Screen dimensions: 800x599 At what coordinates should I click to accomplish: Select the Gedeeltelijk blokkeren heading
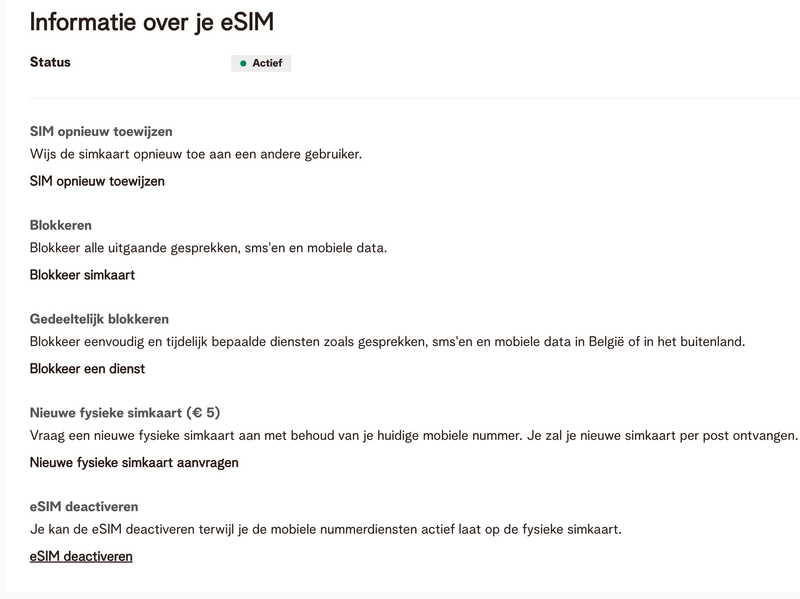[x=99, y=319]
